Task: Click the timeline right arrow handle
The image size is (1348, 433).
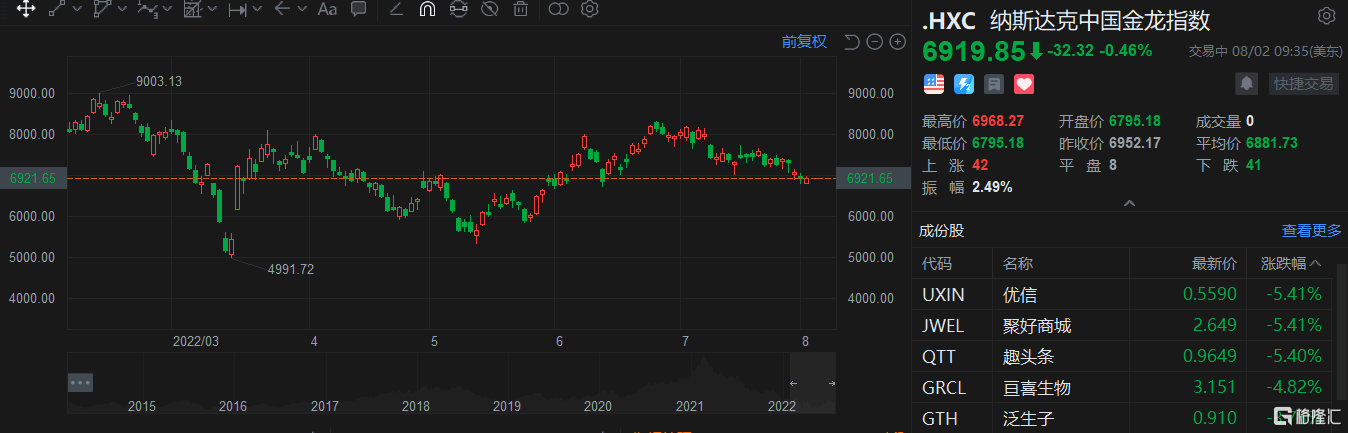Action: click(x=831, y=383)
